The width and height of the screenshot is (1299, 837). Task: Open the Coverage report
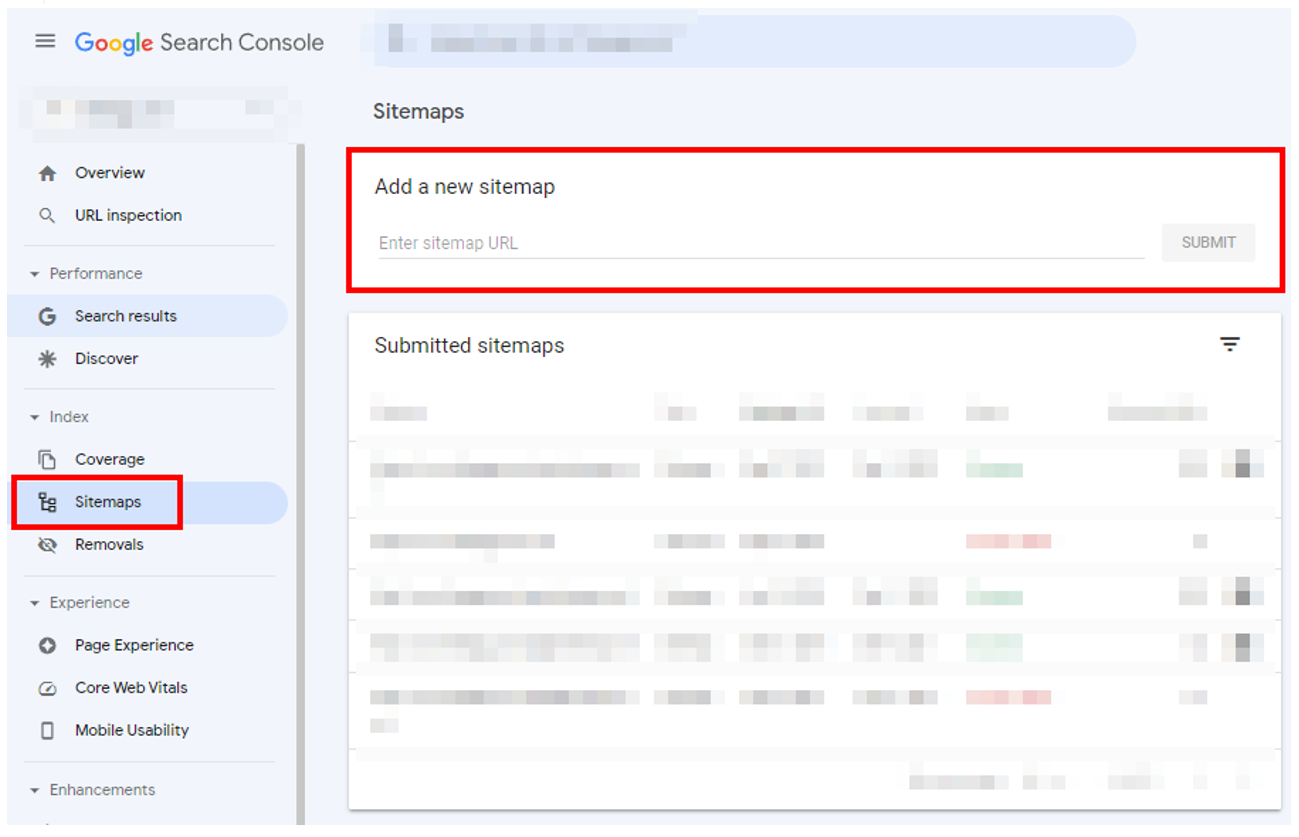[110, 460]
